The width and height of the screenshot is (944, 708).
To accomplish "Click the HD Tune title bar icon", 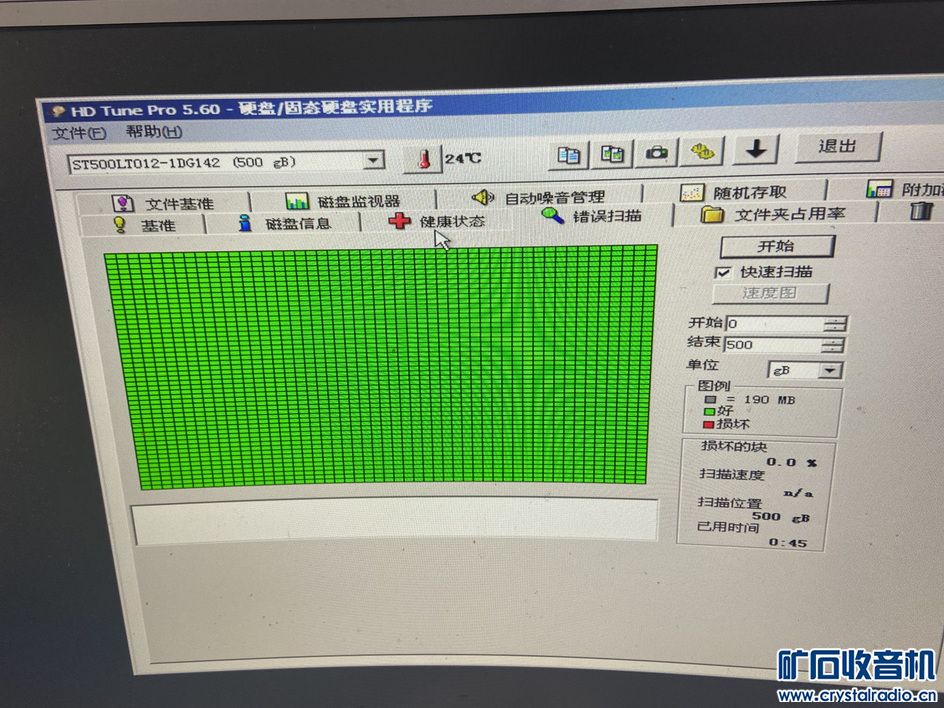I will (58, 111).
